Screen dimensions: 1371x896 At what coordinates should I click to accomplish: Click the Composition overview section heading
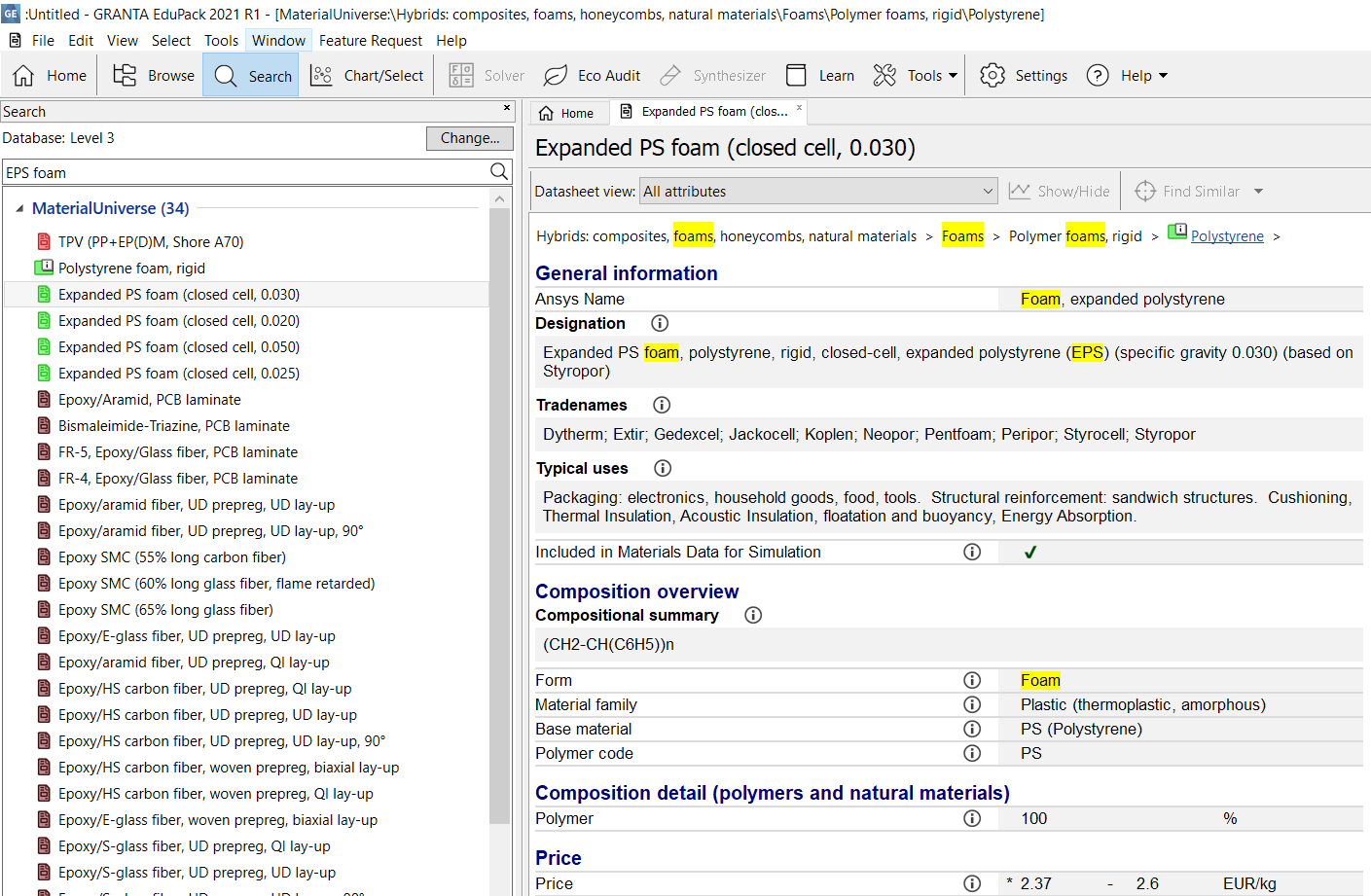point(637,591)
